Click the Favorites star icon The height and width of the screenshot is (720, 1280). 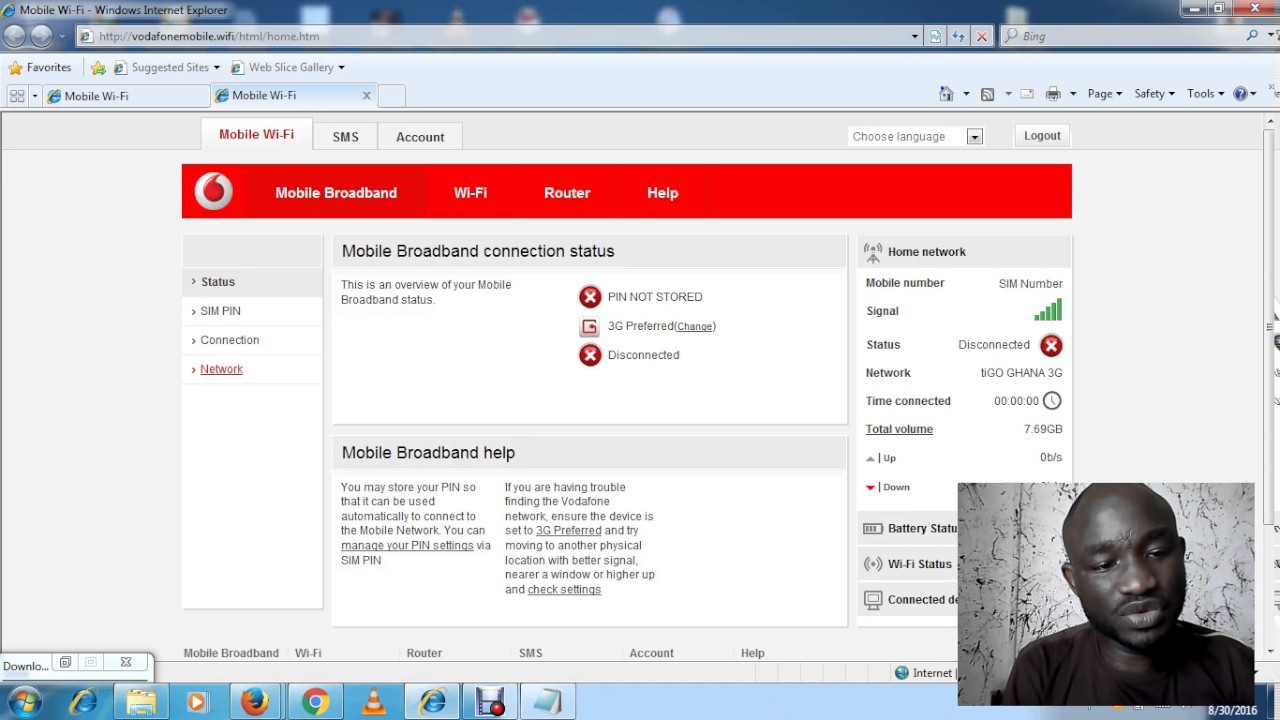pyautogui.click(x=15, y=67)
